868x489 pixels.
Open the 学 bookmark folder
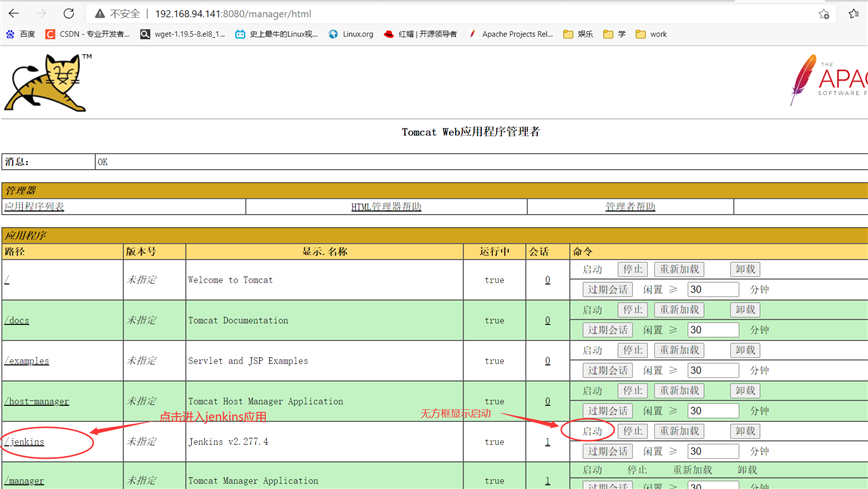tap(614, 34)
